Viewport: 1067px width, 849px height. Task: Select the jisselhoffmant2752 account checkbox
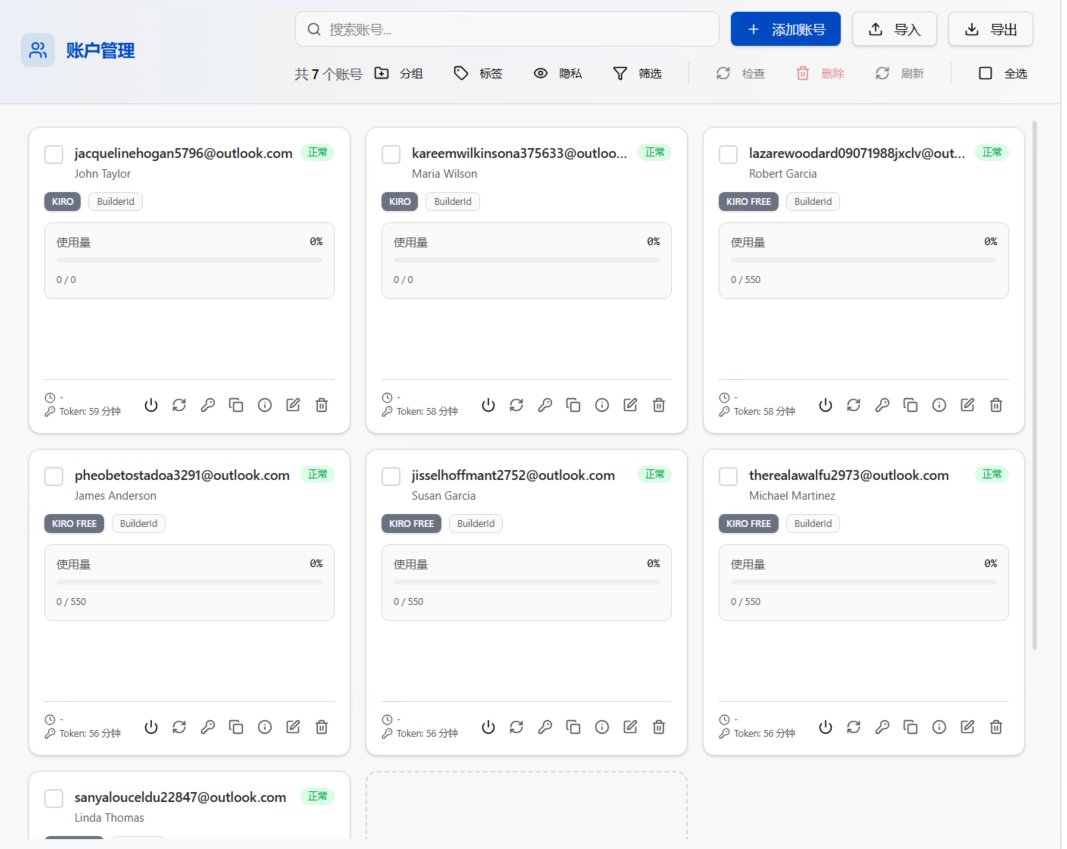[x=391, y=476]
